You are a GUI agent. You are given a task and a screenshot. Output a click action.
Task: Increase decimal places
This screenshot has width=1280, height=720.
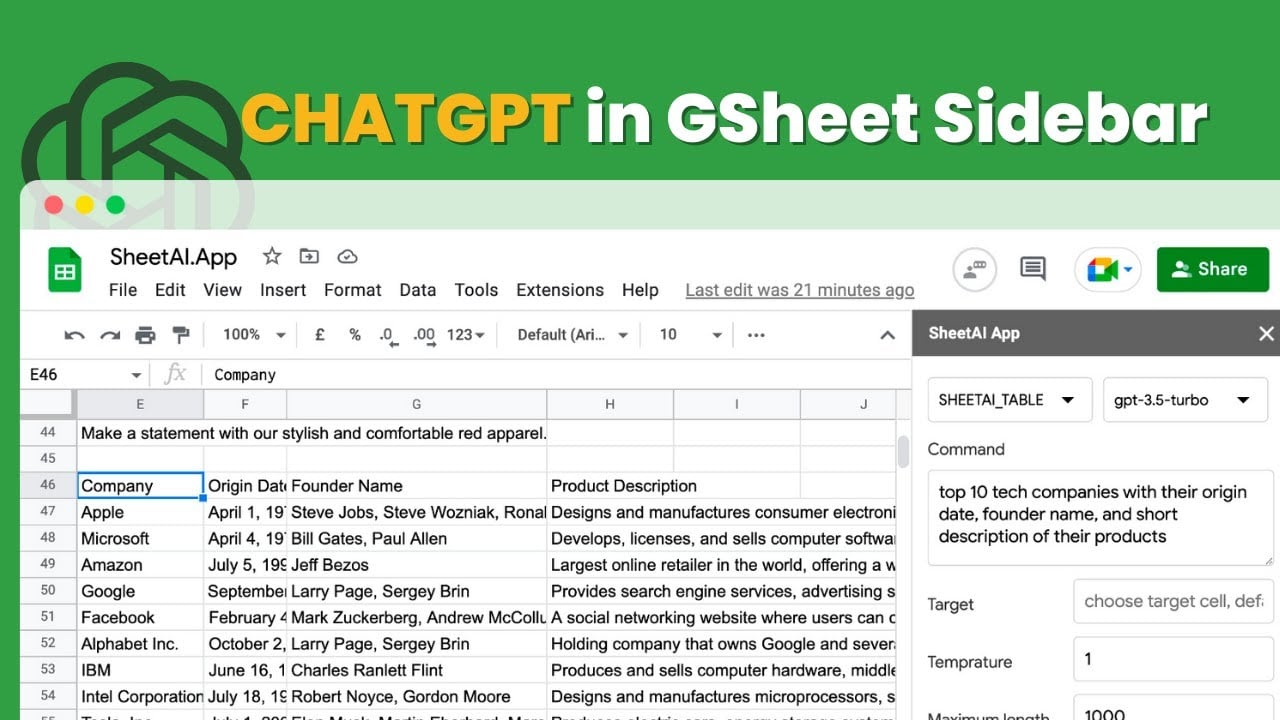(x=424, y=336)
